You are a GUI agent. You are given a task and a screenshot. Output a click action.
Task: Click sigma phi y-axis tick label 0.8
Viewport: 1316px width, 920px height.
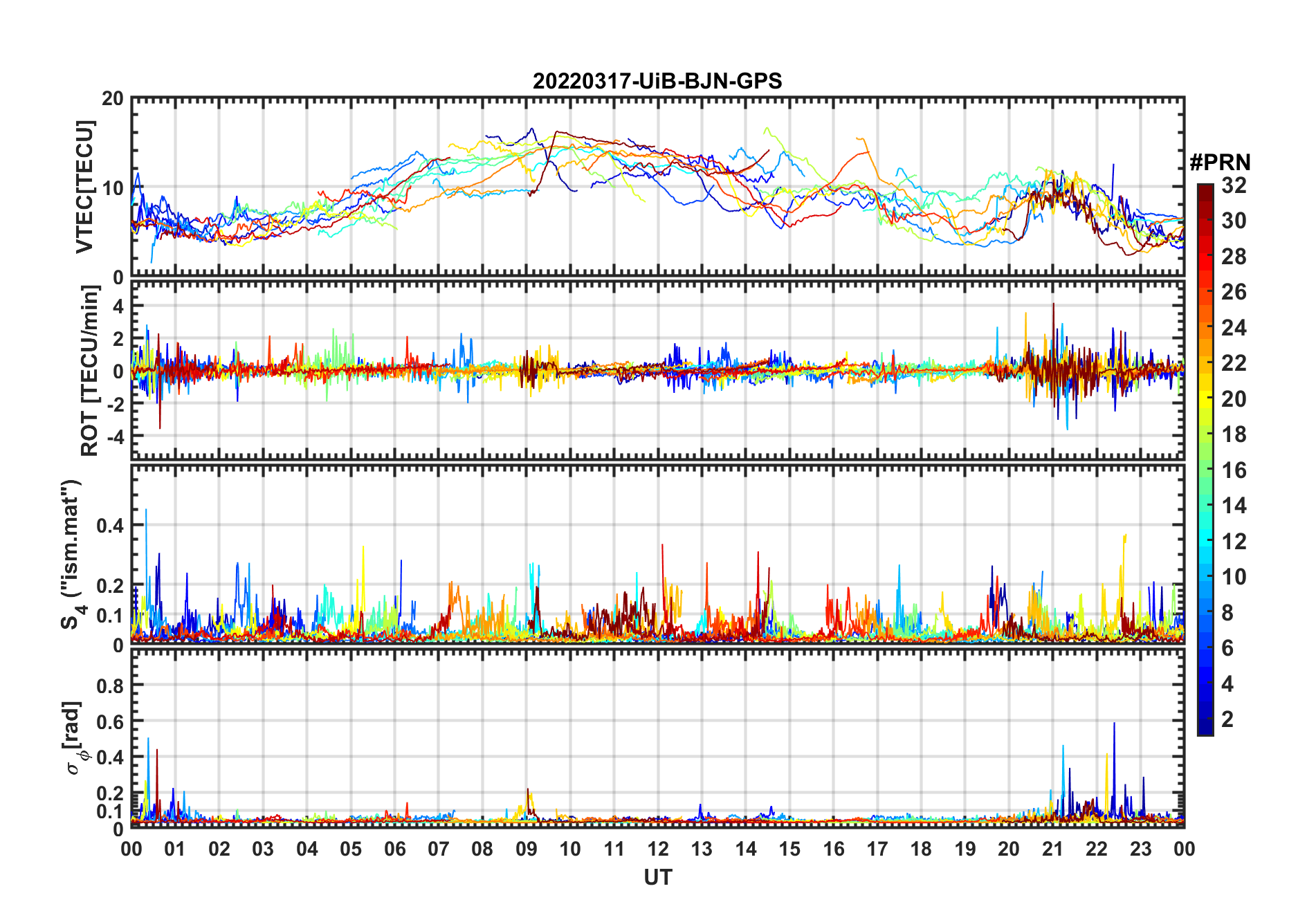pyautogui.click(x=111, y=686)
